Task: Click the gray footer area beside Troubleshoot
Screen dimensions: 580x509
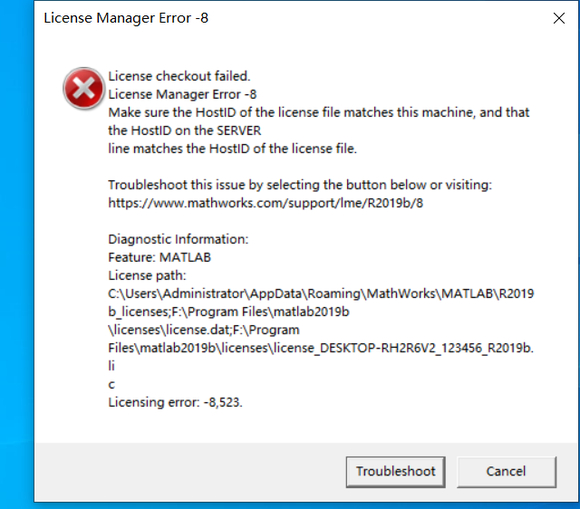Action: [x=189, y=472]
